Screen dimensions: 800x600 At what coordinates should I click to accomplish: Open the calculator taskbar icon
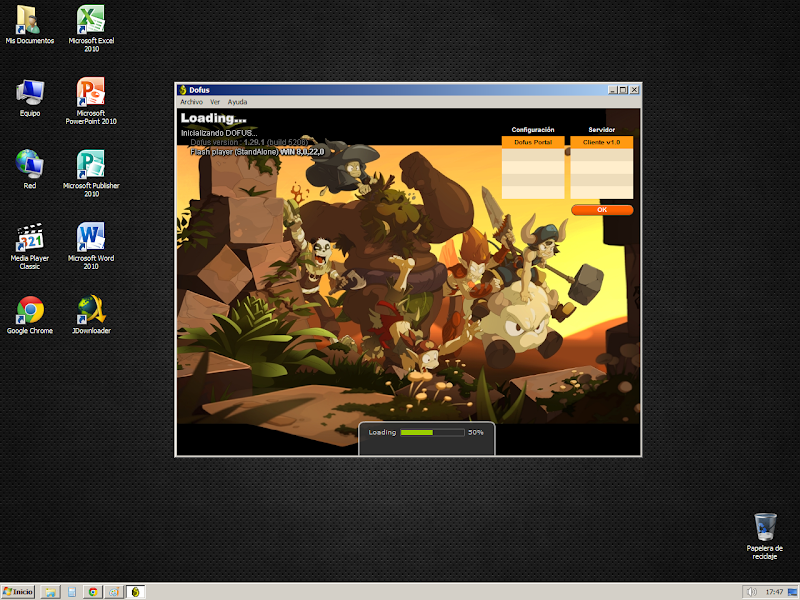(x=72, y=592)
